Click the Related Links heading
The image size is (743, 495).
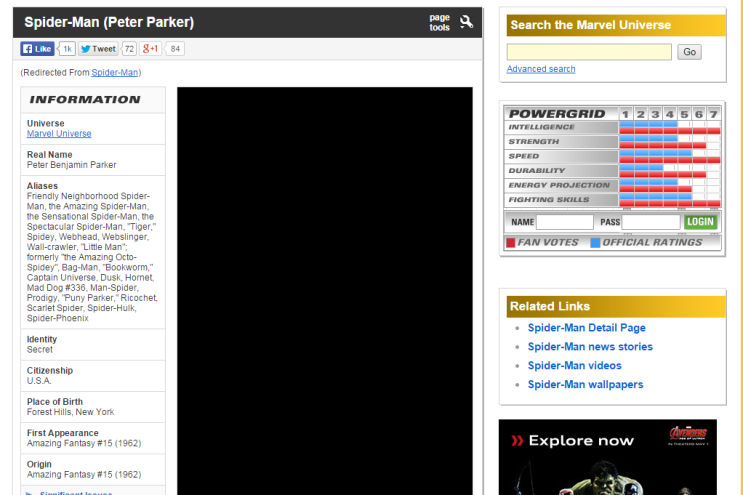[550, 306]
